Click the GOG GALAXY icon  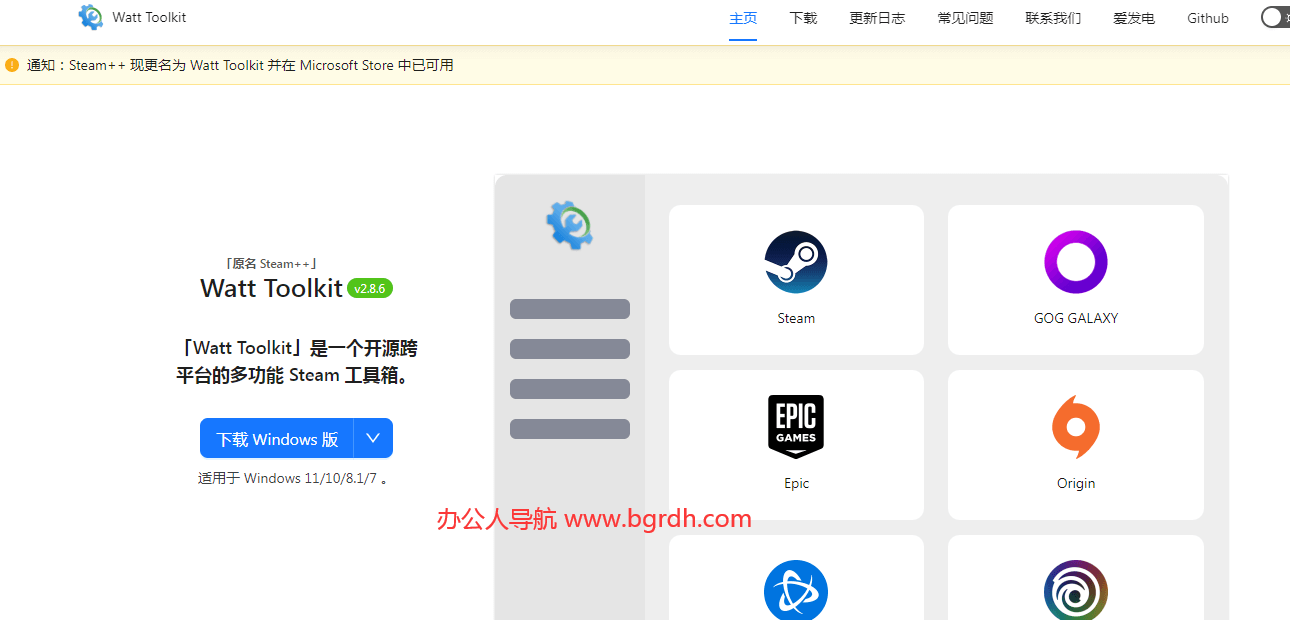1075,261
